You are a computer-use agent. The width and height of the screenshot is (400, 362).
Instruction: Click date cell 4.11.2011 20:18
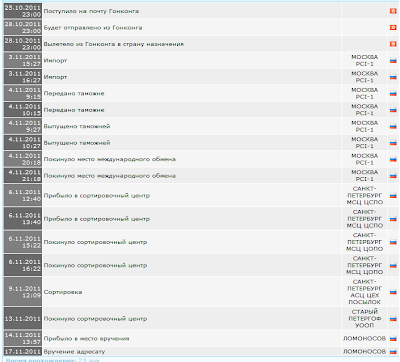23,159
